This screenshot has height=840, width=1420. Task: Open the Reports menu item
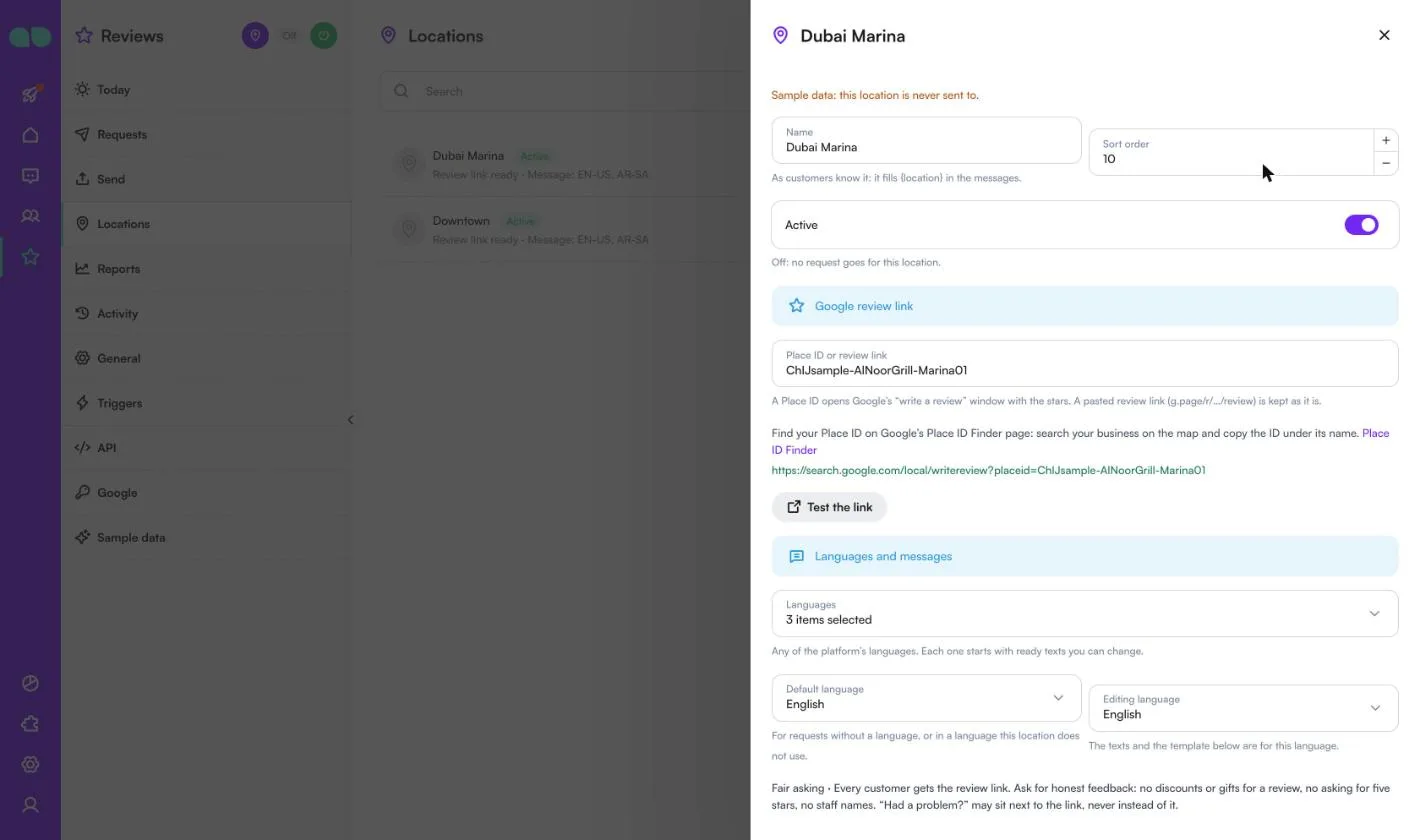pyautogui.click(x=207, y=269)
